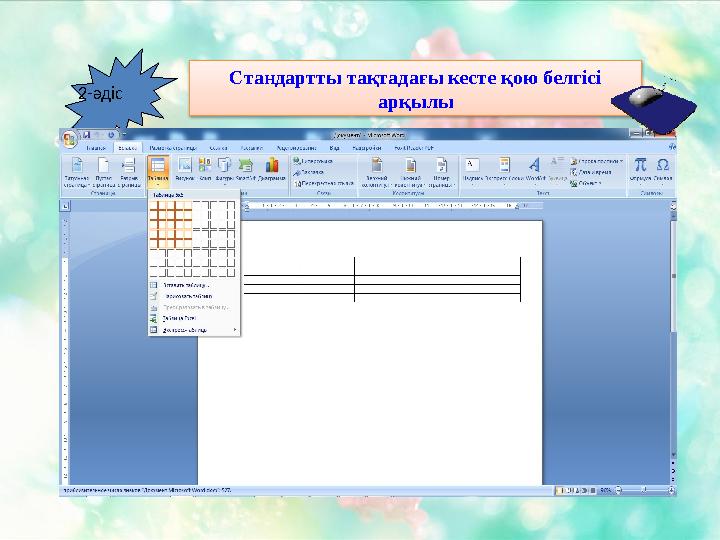
Task: Open the Нижний колонтитул footer menu
Action: pyautogui.click(x=410, y=172)
